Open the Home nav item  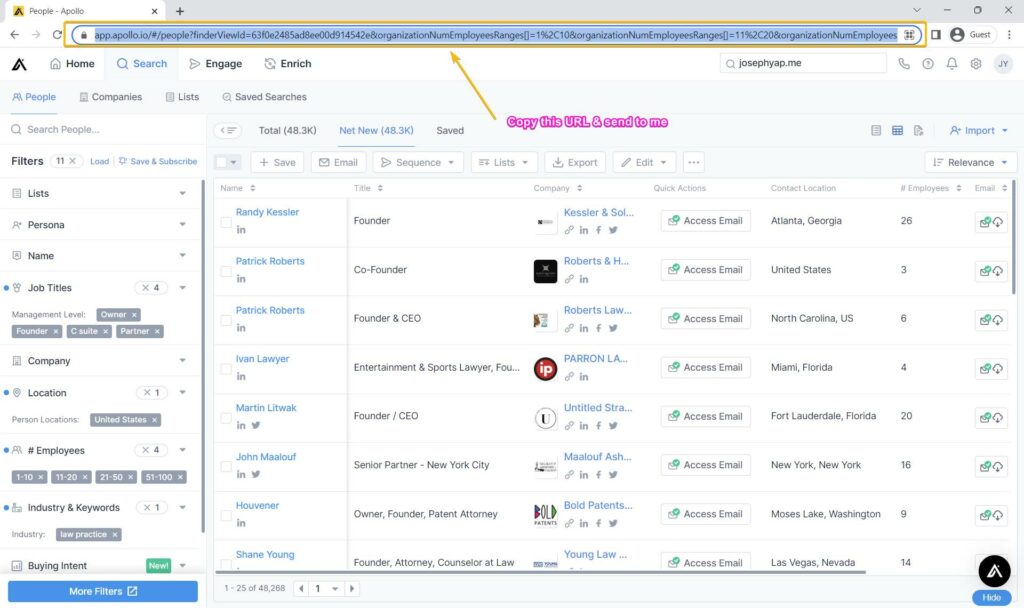[72, 64]
